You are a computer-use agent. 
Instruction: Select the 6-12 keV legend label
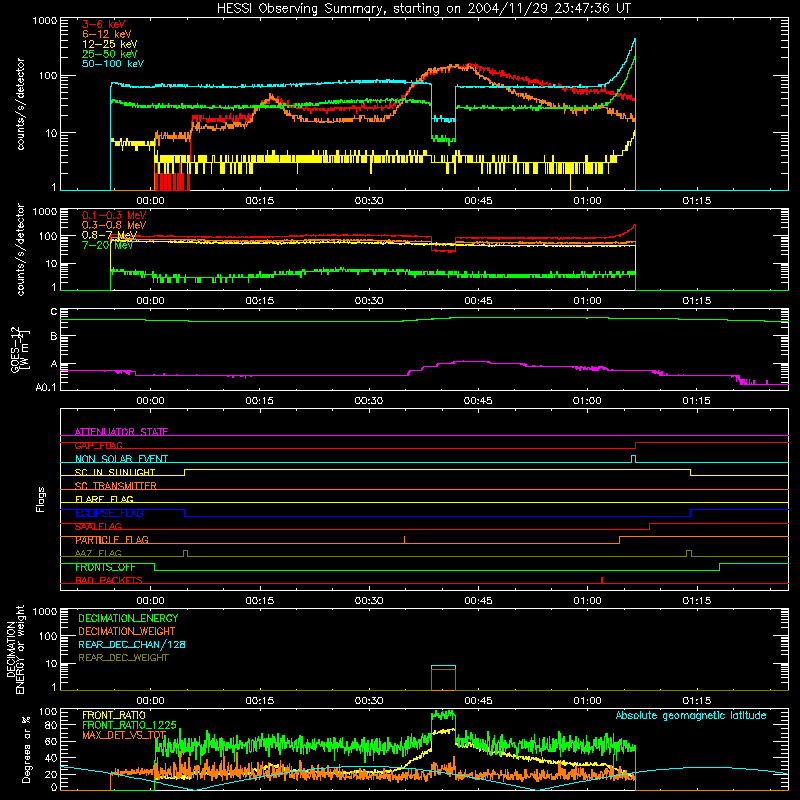coord(107,34)
